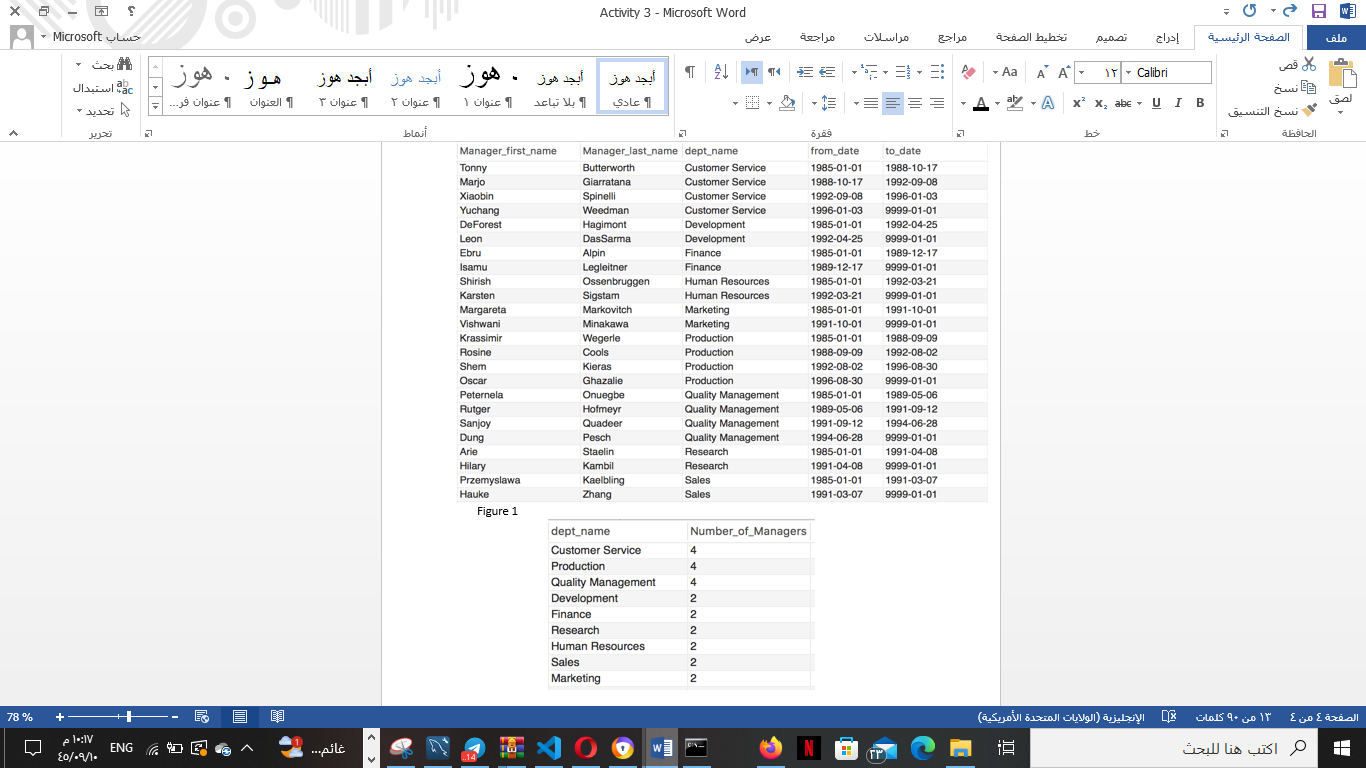Click the Cut (قص) scissors icon
This screenshot has width=1366, height=768.
(1311, 65)
